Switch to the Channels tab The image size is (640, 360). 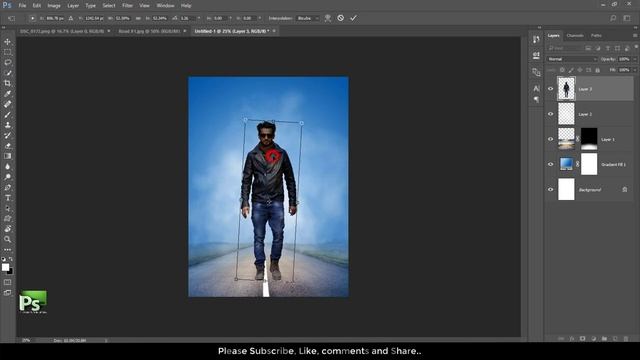pos(575,36)
